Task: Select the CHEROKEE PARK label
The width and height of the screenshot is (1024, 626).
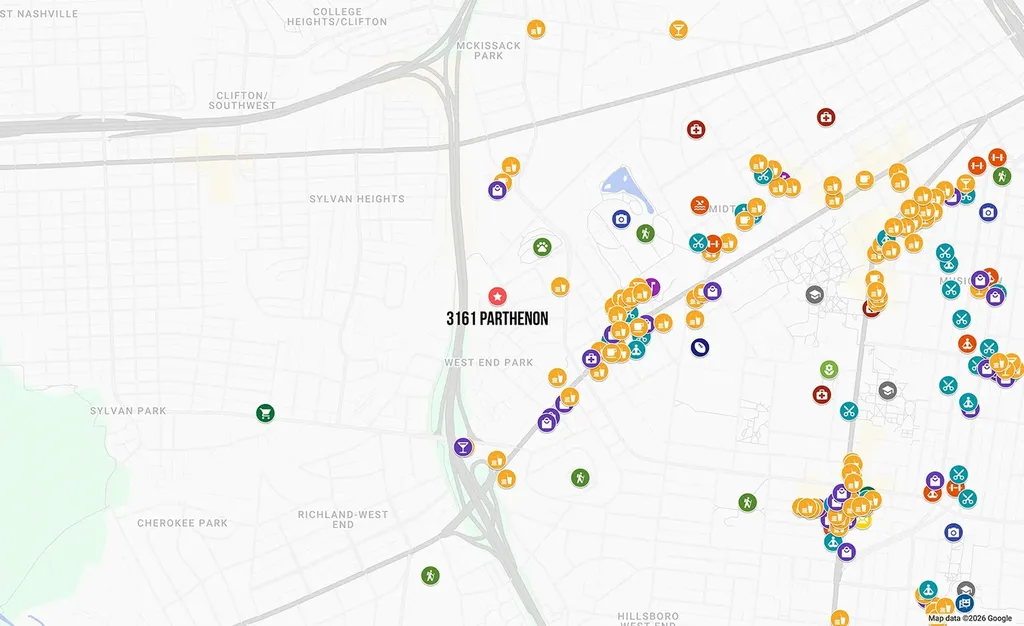Action: 182,523
